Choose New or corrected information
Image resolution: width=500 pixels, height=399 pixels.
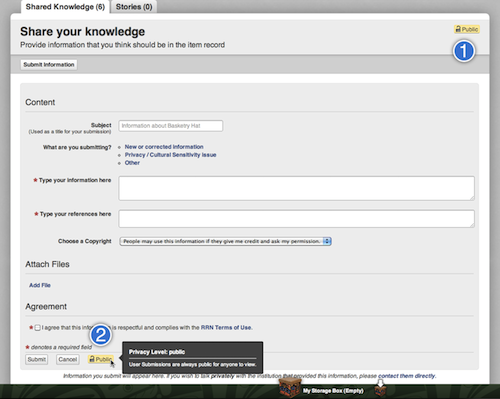[x=164, y=147]
